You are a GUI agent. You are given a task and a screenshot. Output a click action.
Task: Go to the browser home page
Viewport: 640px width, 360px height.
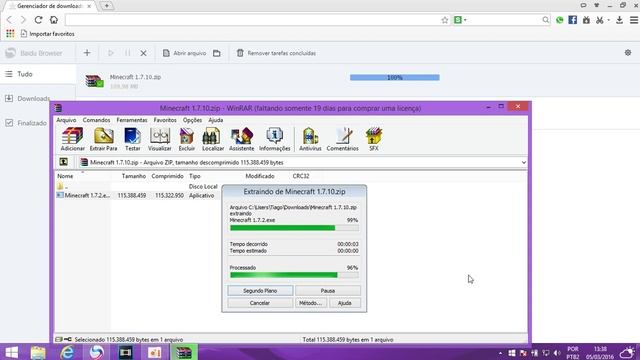(x=54, y=20)
